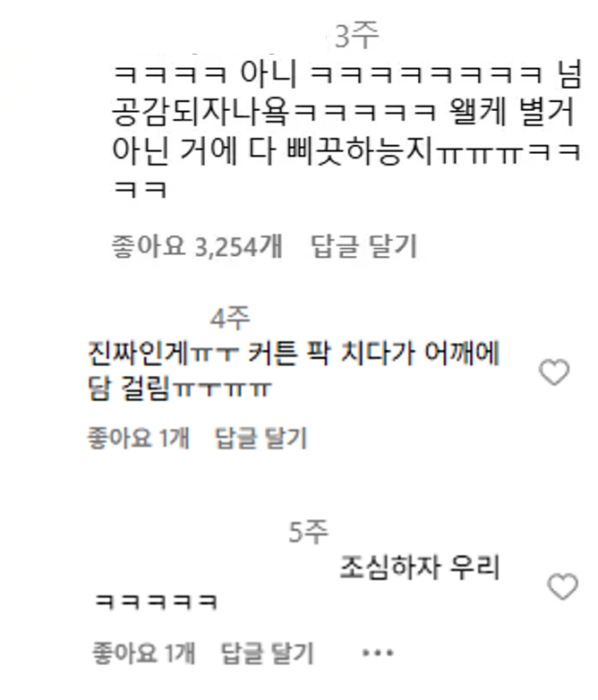Reply to the 3주 comment via 답글 달기
Viewport: 598px width, 700px height.
coord(364,246)
